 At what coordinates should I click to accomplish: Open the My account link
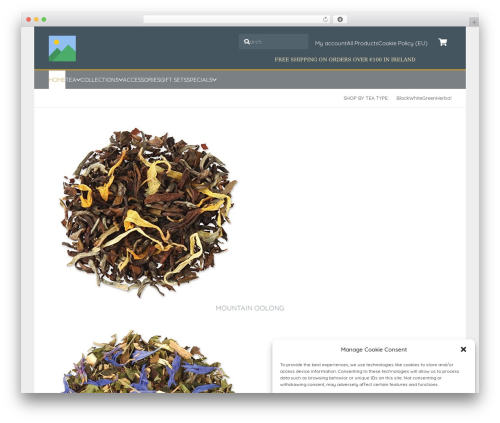click(x=331, y=43)
